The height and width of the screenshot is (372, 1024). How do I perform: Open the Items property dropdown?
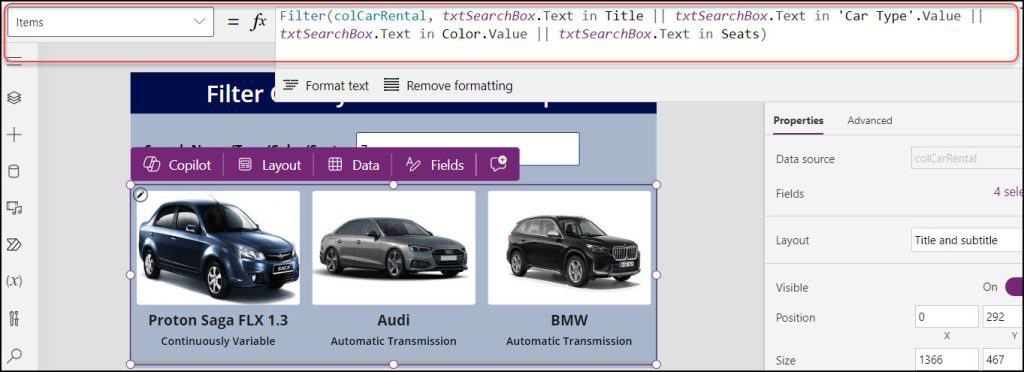(x=110, y=22)
